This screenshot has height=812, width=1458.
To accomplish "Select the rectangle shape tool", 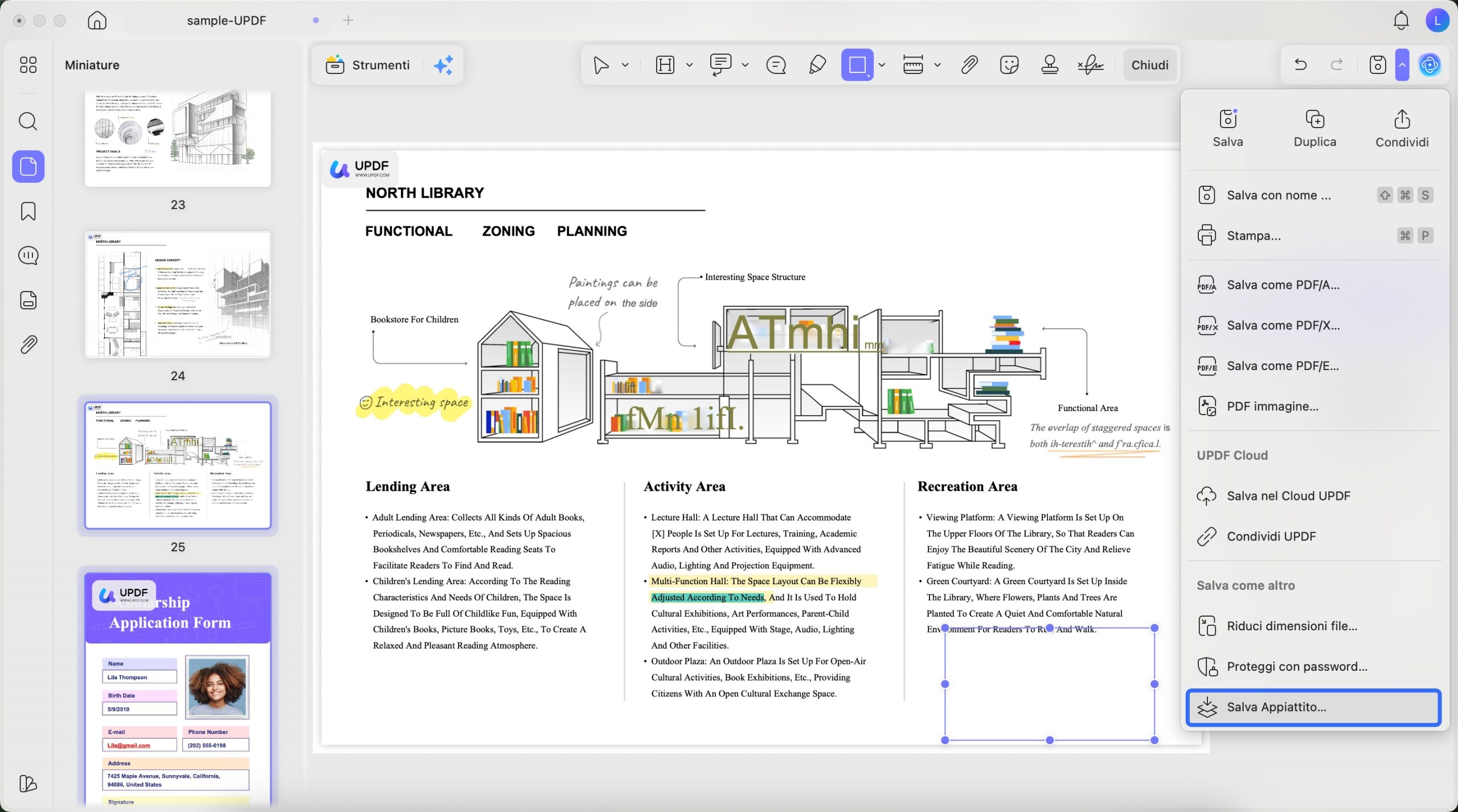I will click(857, 65).
